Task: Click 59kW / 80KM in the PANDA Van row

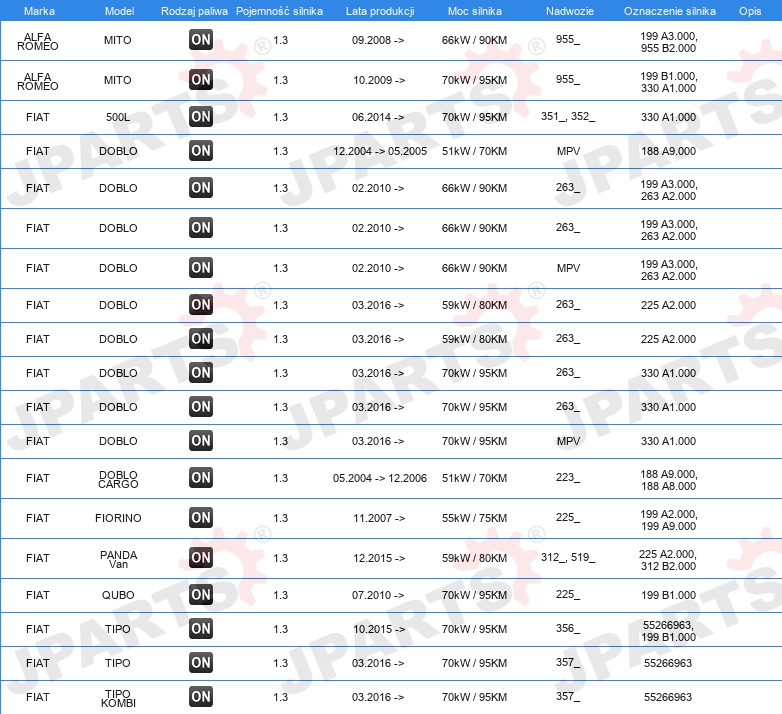Action: pyautogui.click(x=474, y=558)
